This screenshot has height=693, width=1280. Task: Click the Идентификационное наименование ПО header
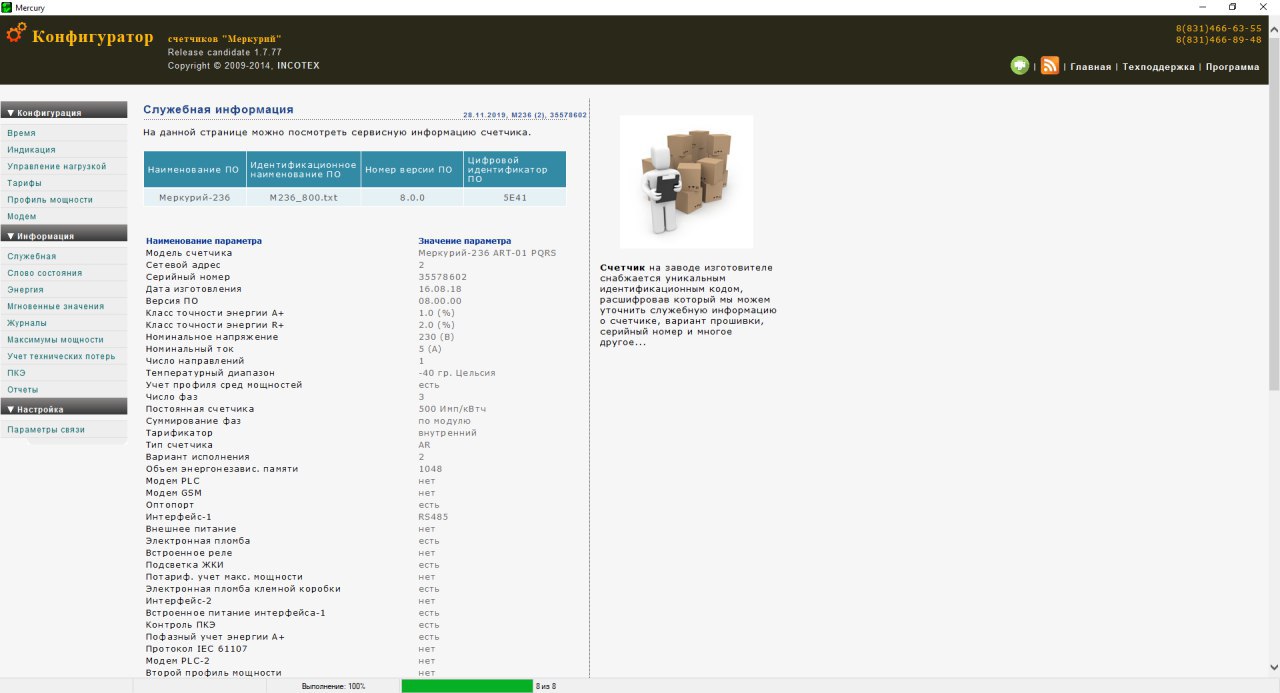tap(303, 169)
